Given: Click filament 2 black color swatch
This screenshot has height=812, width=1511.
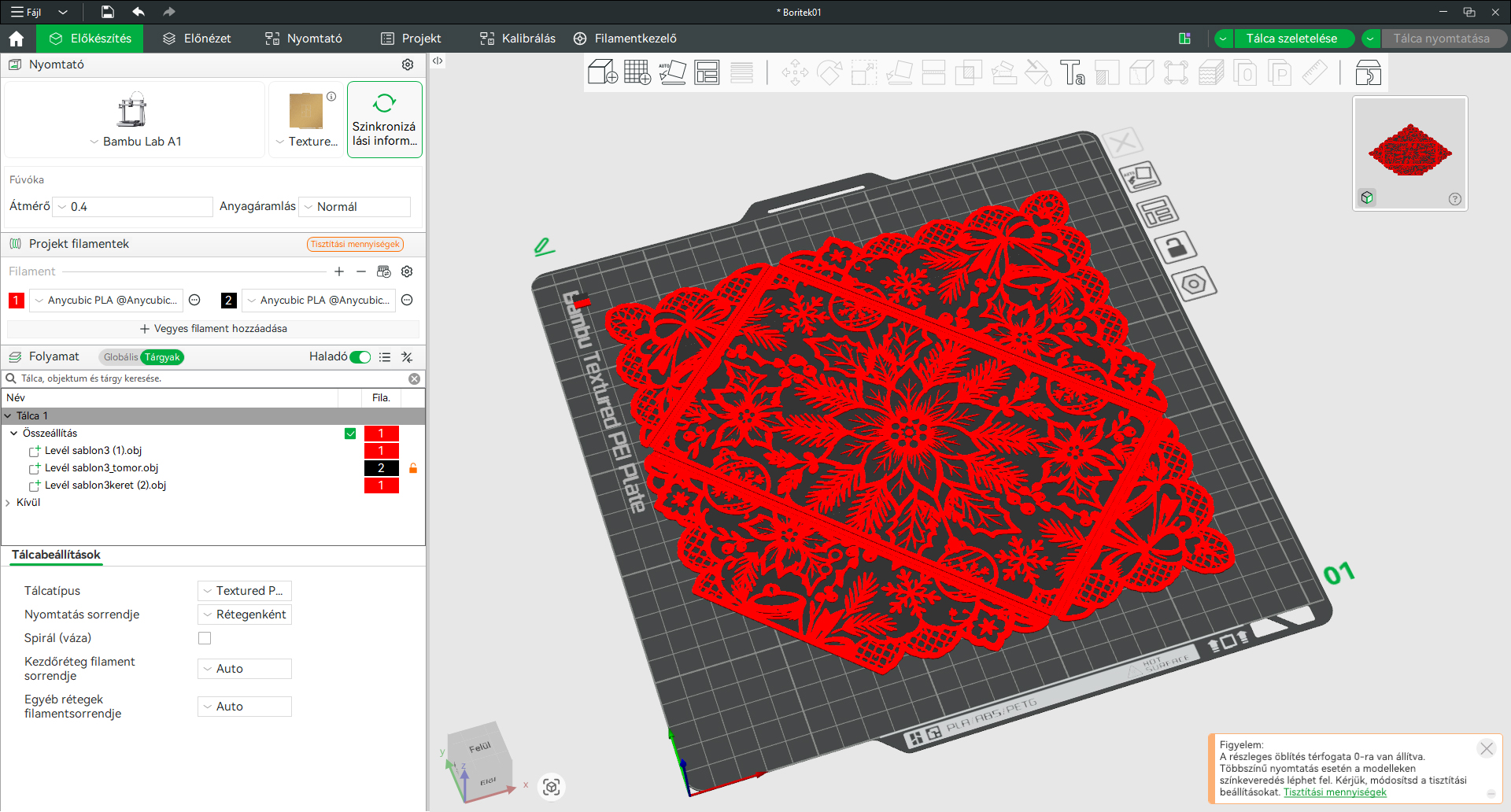Looking at the screenshot, I should click(228, 301).
